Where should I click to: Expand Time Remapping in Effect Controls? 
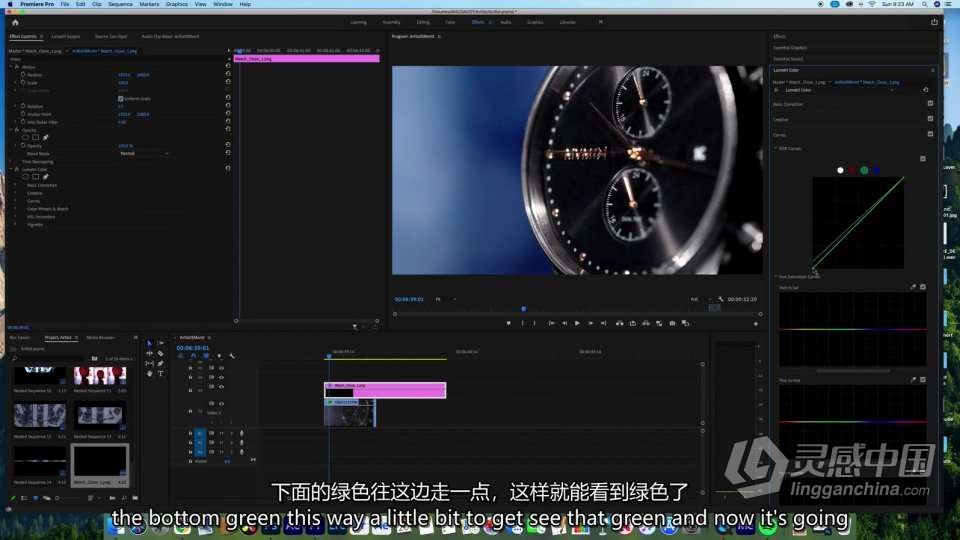click(x=11, y=162)
